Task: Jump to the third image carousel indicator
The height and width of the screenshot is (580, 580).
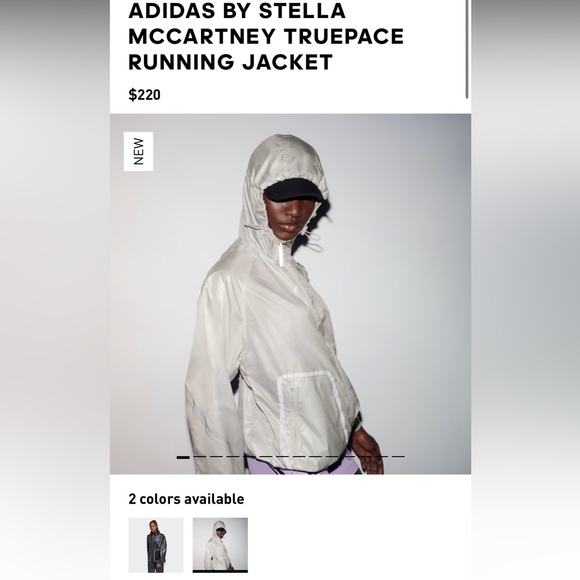Action: tap(216, 456)
